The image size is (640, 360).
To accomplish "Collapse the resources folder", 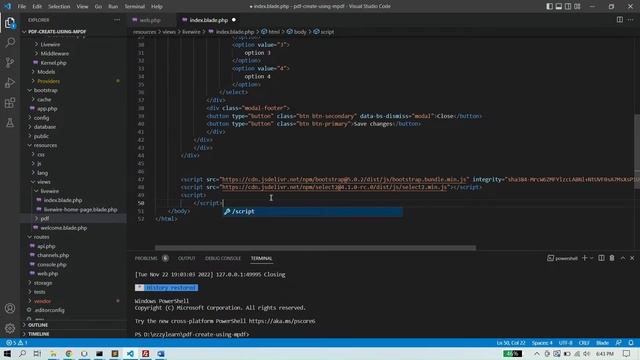I will coord(45,145).
